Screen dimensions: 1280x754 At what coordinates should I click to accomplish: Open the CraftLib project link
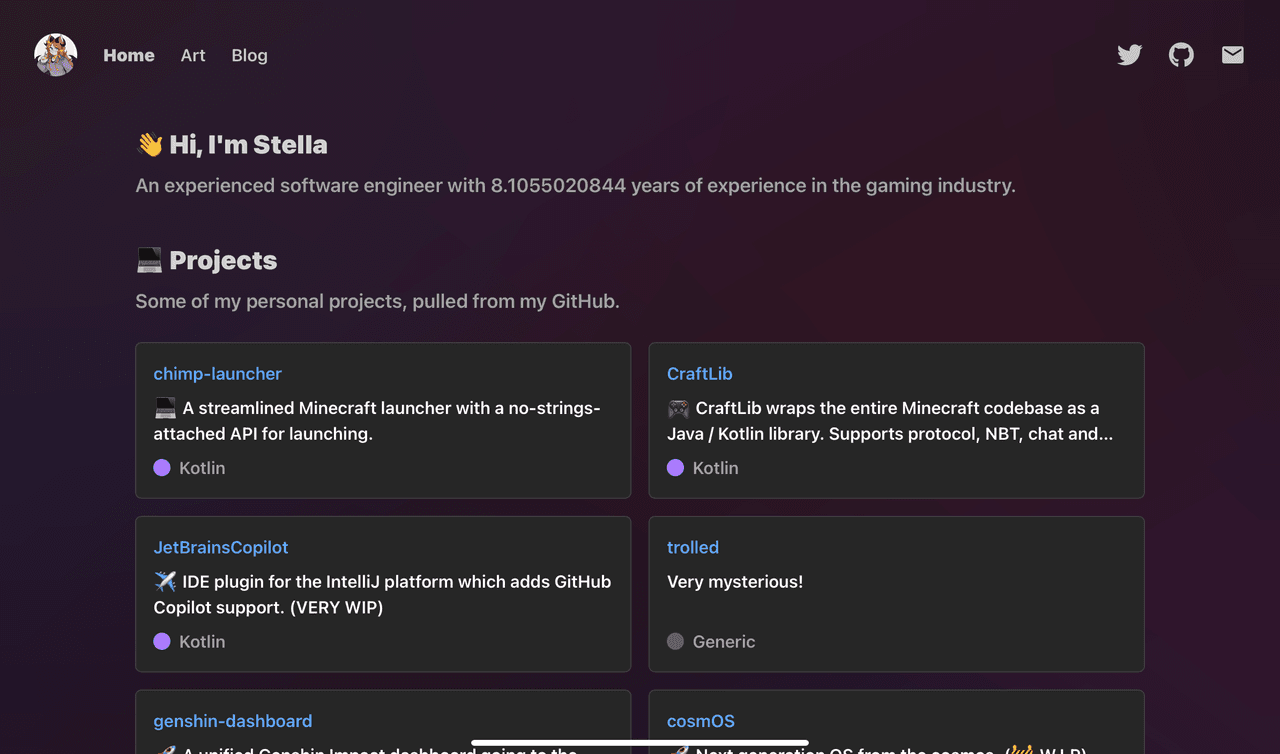click(x=700, y=374)
